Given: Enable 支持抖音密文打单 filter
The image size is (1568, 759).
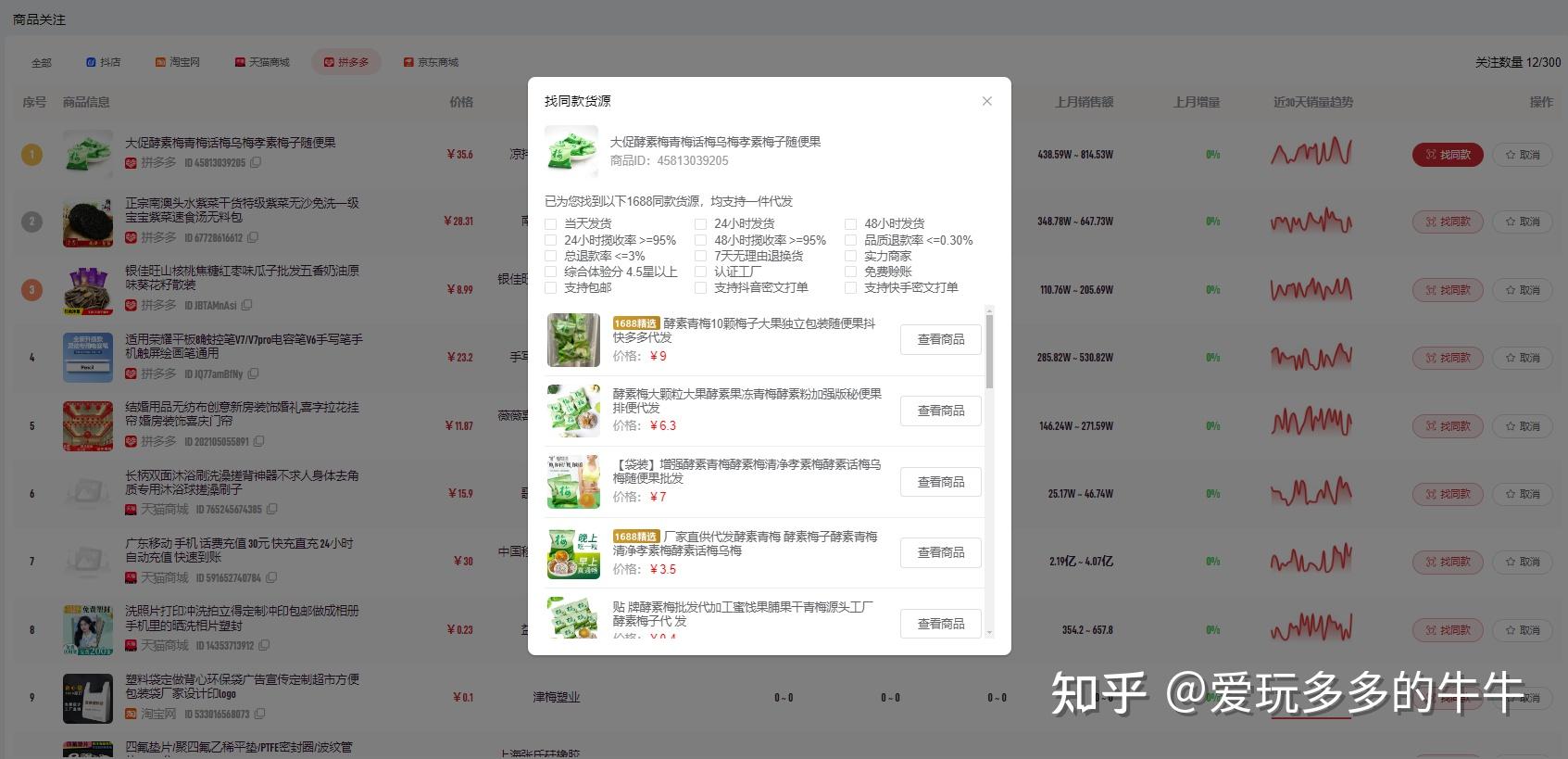Looking at the screenshot, I should pos(701,287).
